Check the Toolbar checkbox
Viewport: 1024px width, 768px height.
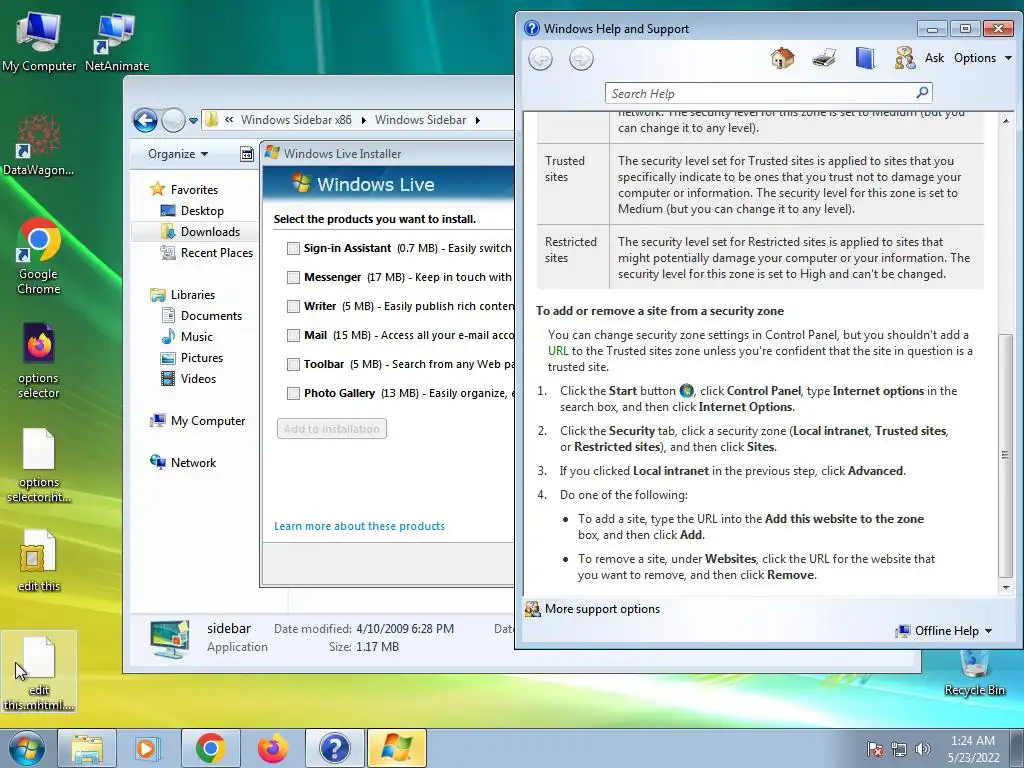point(293,364)
